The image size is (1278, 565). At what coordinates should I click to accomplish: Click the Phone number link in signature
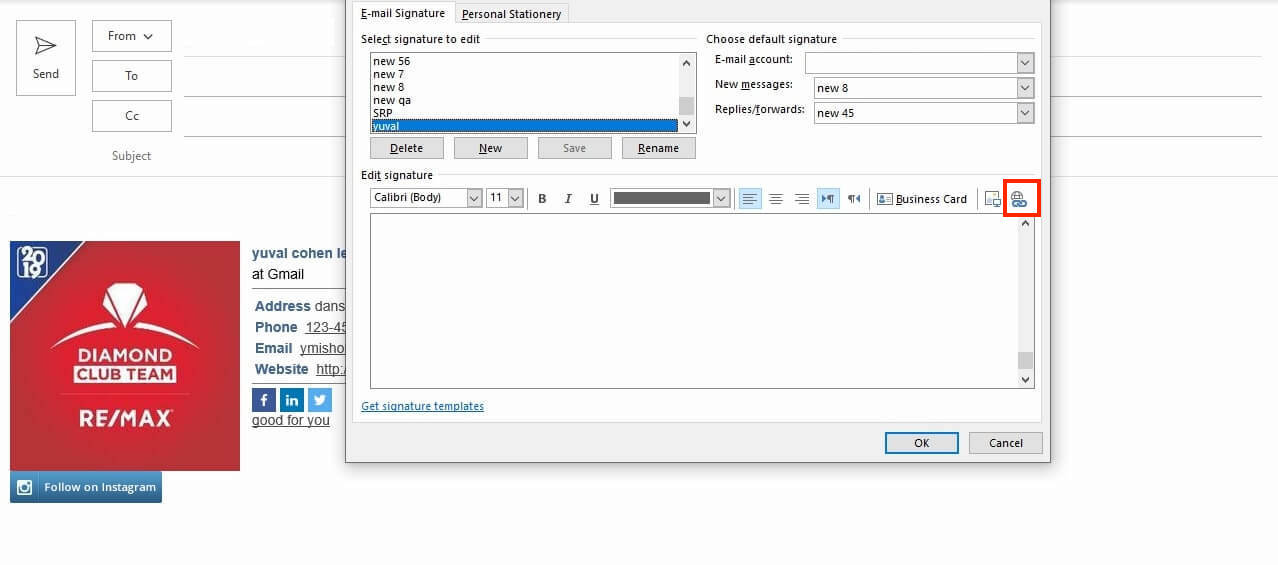pyautogui.click(x=325, y=327)
